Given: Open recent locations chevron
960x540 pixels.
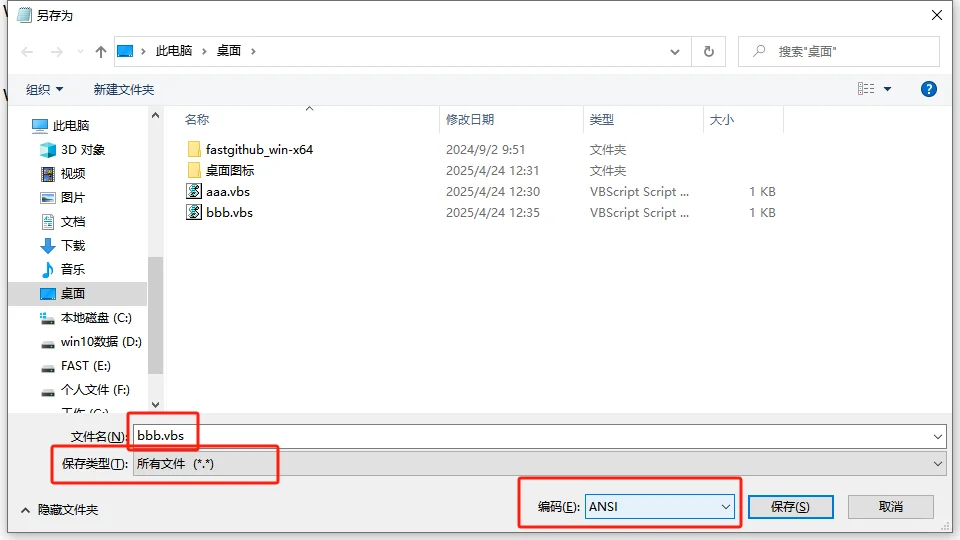Looking at the screenshot, I should 80,52.
